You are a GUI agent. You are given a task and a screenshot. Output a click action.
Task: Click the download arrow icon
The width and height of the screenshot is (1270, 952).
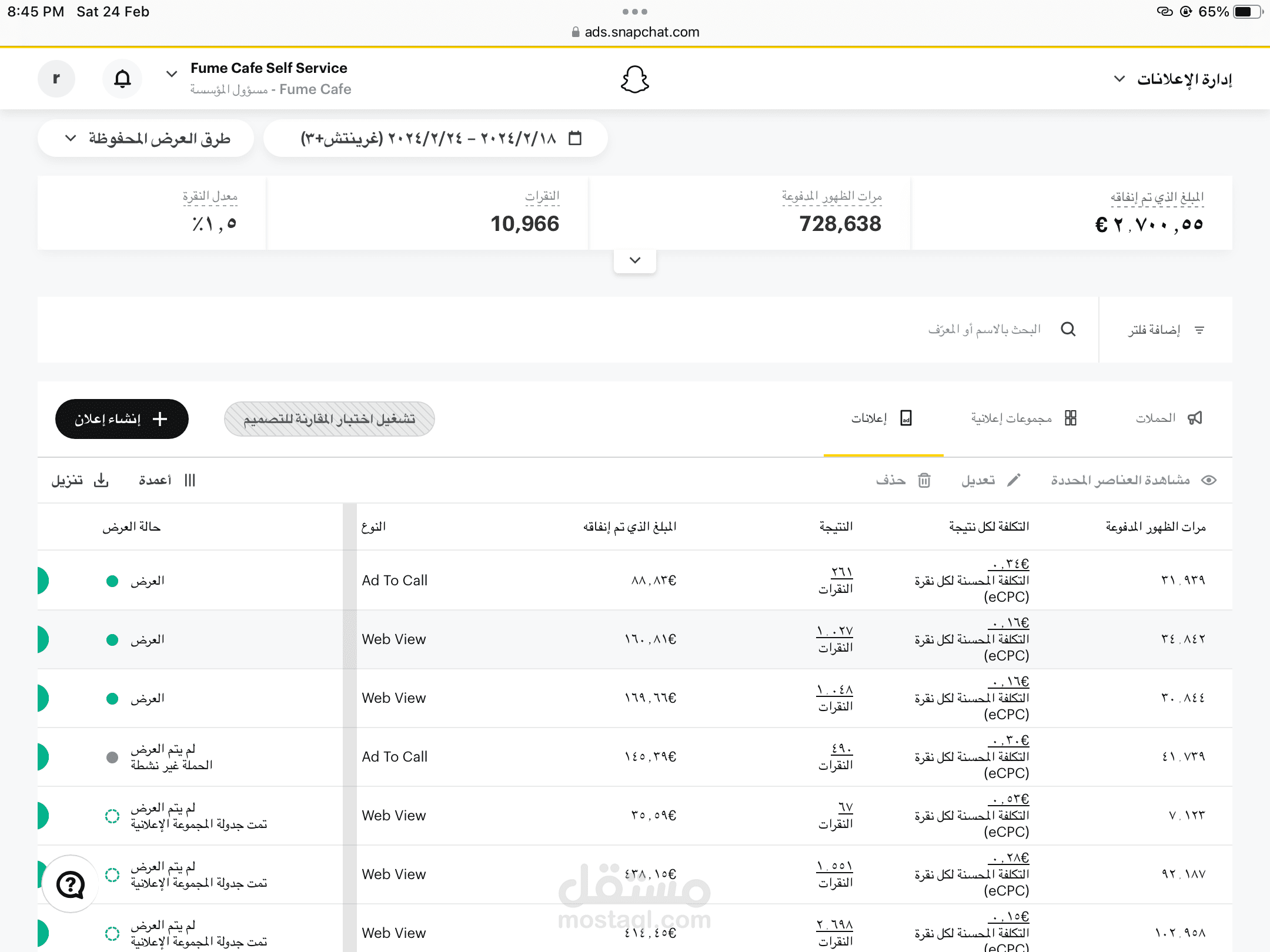pos(101,480)
